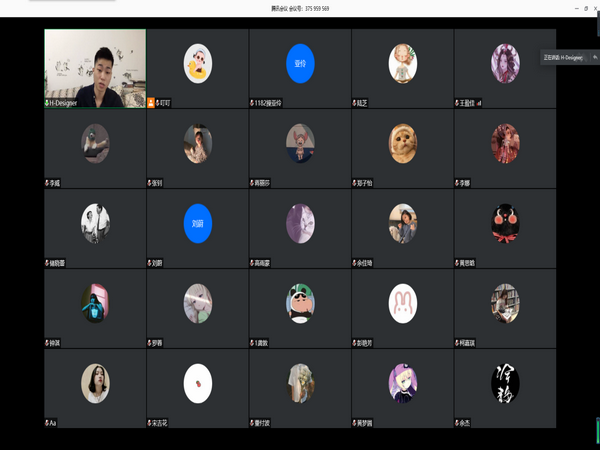Select the blue 亚伶 avatar circle
The image size is (600, 450).
tap(300, 63)
